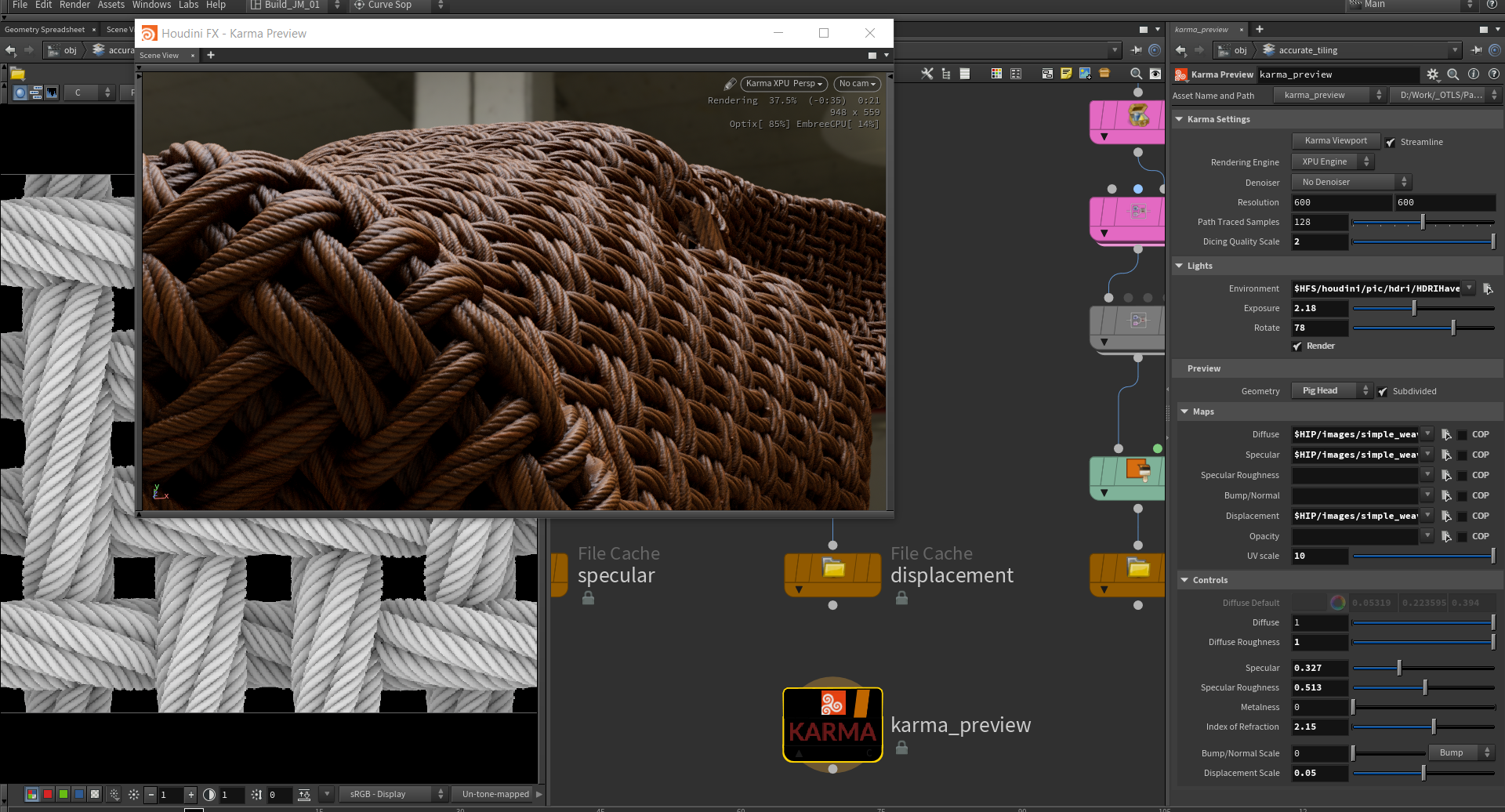Viewport: 1505px width, 812px height.
Task: Open the Render menu
Action: click(74, 5)
